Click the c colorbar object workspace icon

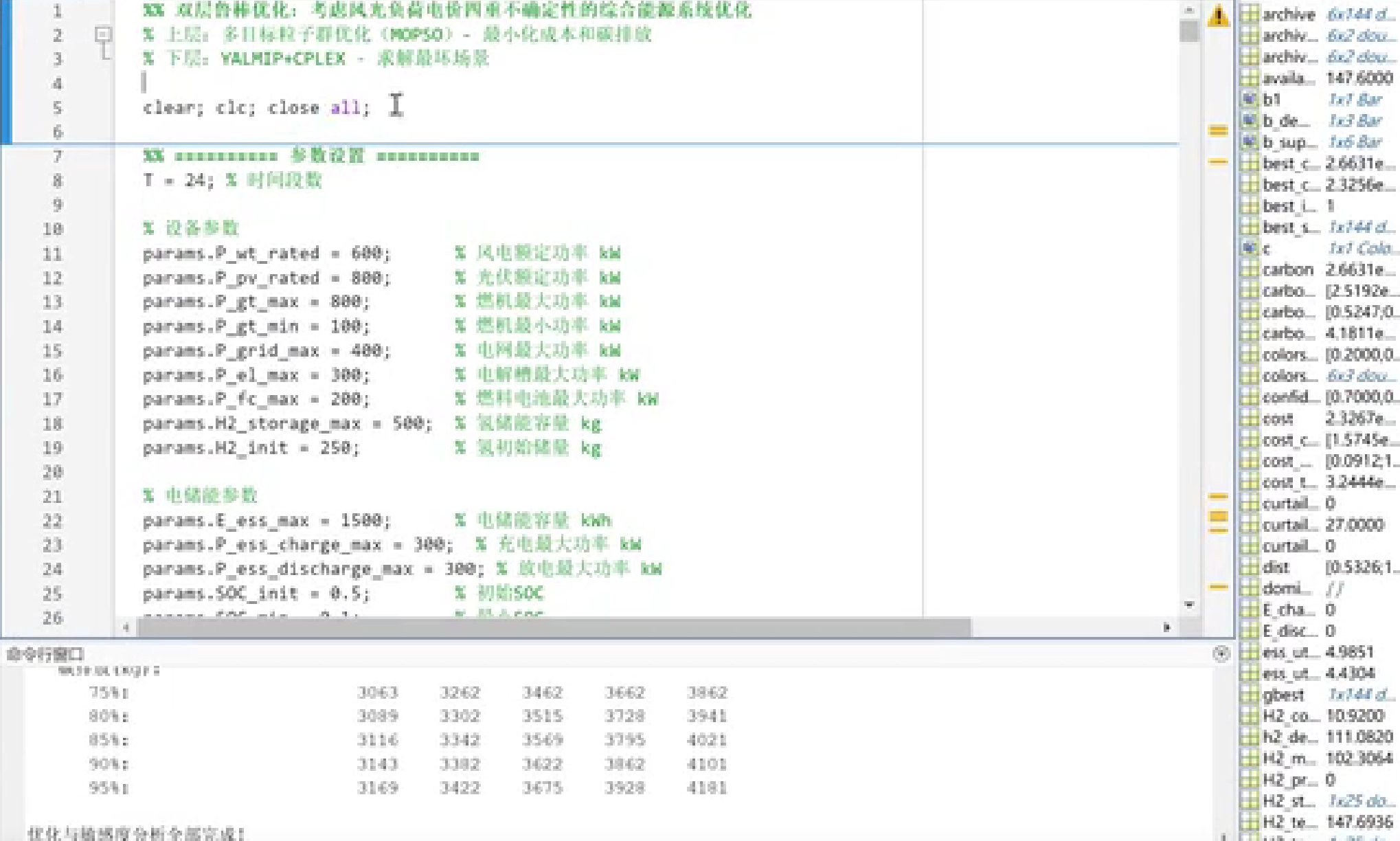[1250, 248]
